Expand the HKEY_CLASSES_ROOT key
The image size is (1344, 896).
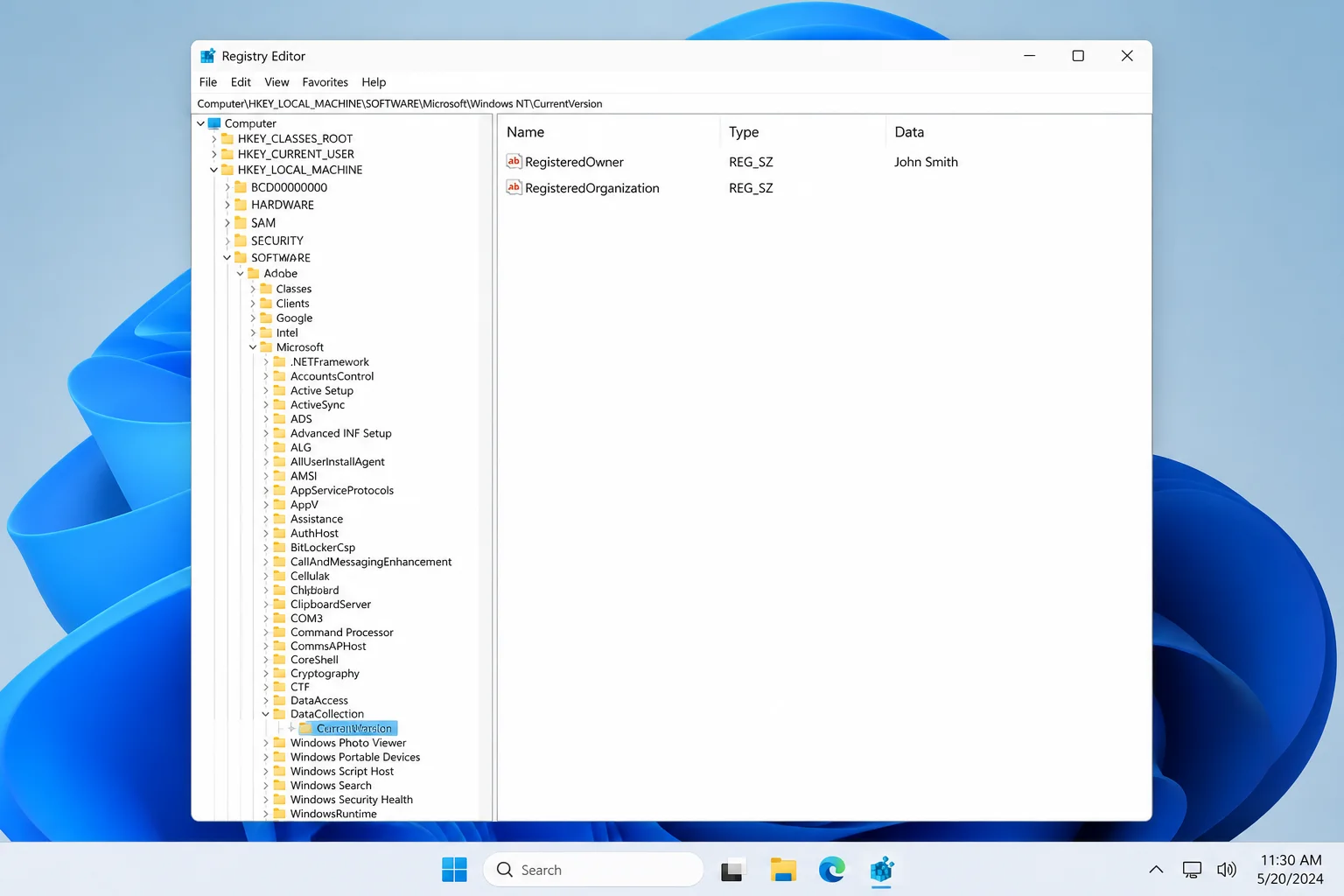[x=213, y=138]
